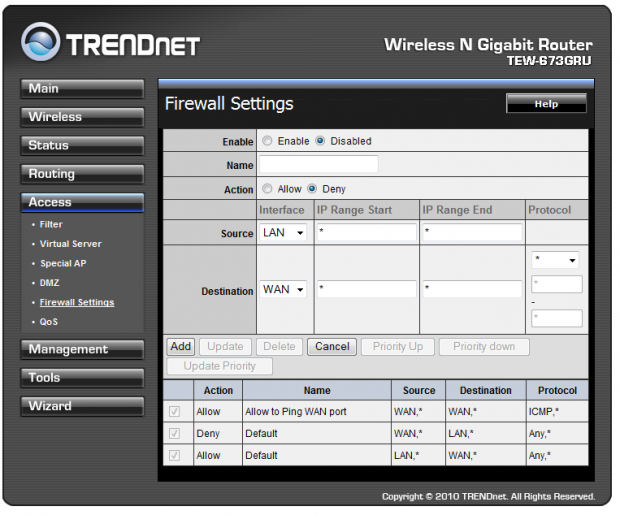Go to the Special AP page

[63, 263]
